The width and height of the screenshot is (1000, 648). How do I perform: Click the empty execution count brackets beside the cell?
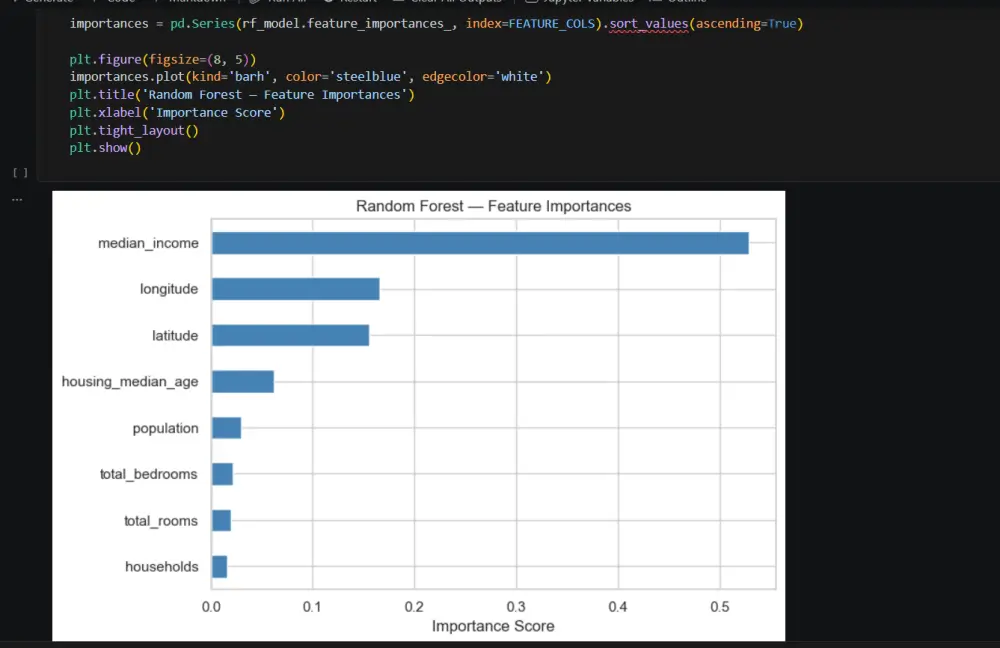tap(20, 172)
